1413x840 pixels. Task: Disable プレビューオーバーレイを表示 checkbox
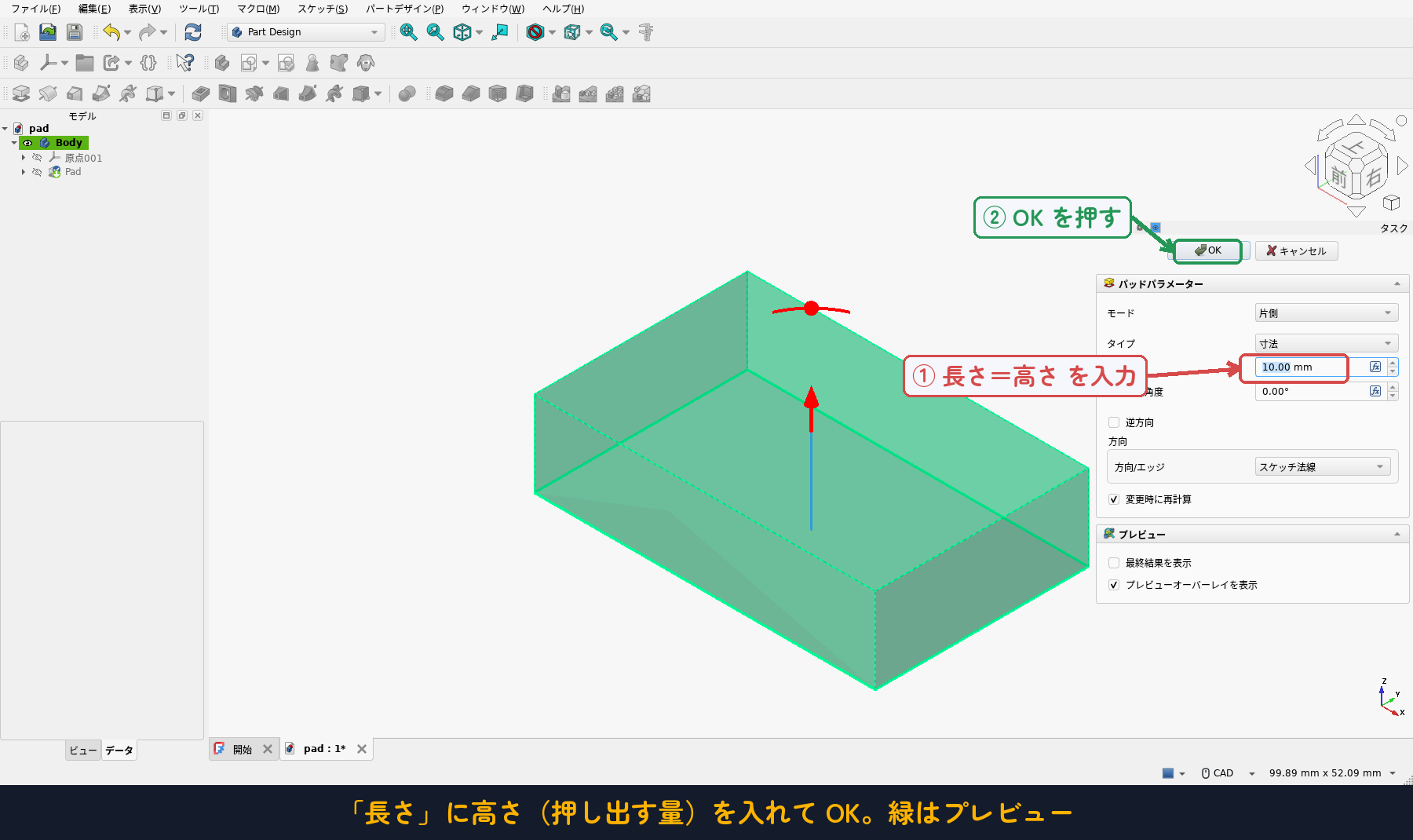click(x=1114, y=585)
